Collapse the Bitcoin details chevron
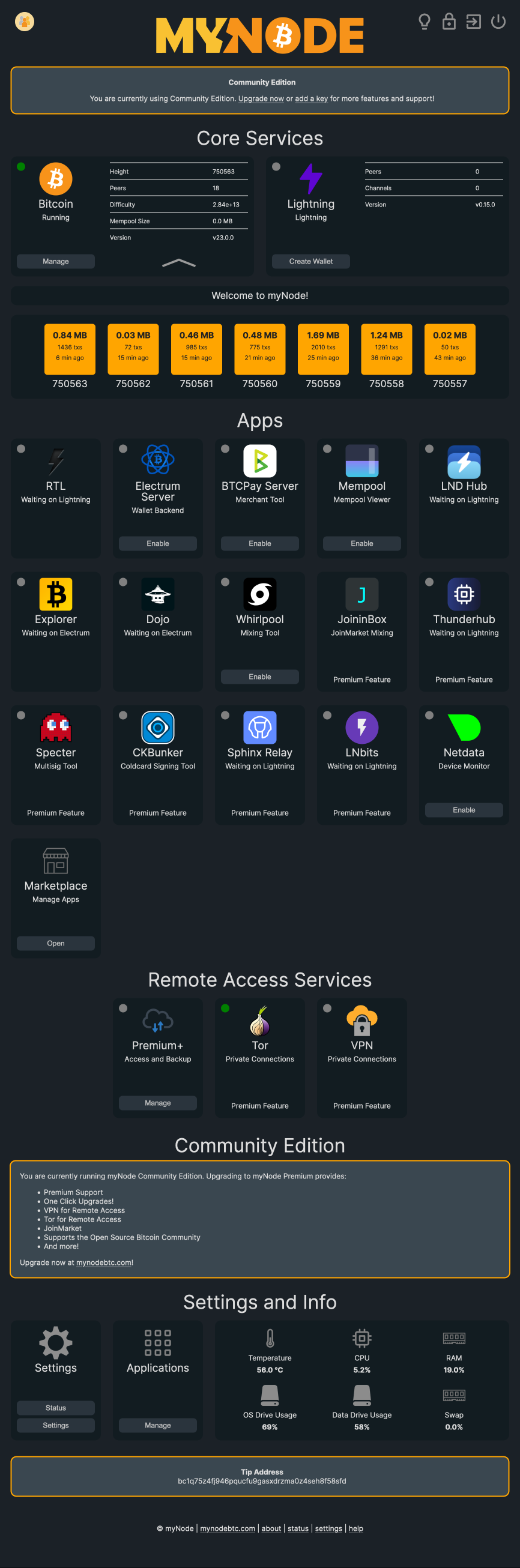The image size is (520, 1568). pyautogui.click(x=179, y=263)
